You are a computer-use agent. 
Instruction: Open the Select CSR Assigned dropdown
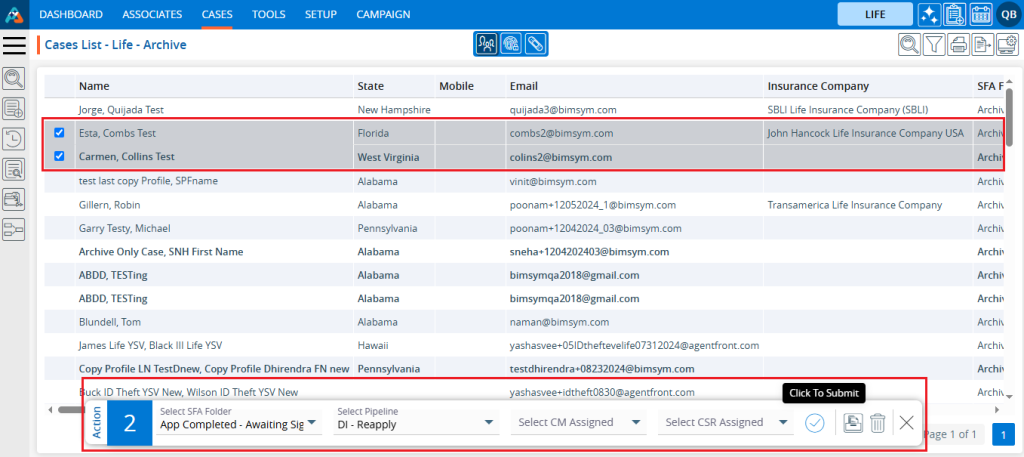click(727, 423)
